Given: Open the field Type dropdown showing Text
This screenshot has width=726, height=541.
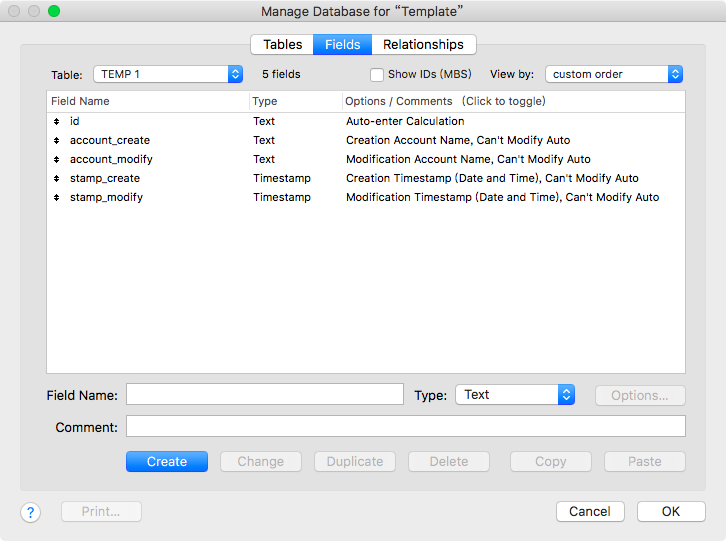Looking at the screenshot, I should [515, 395].
